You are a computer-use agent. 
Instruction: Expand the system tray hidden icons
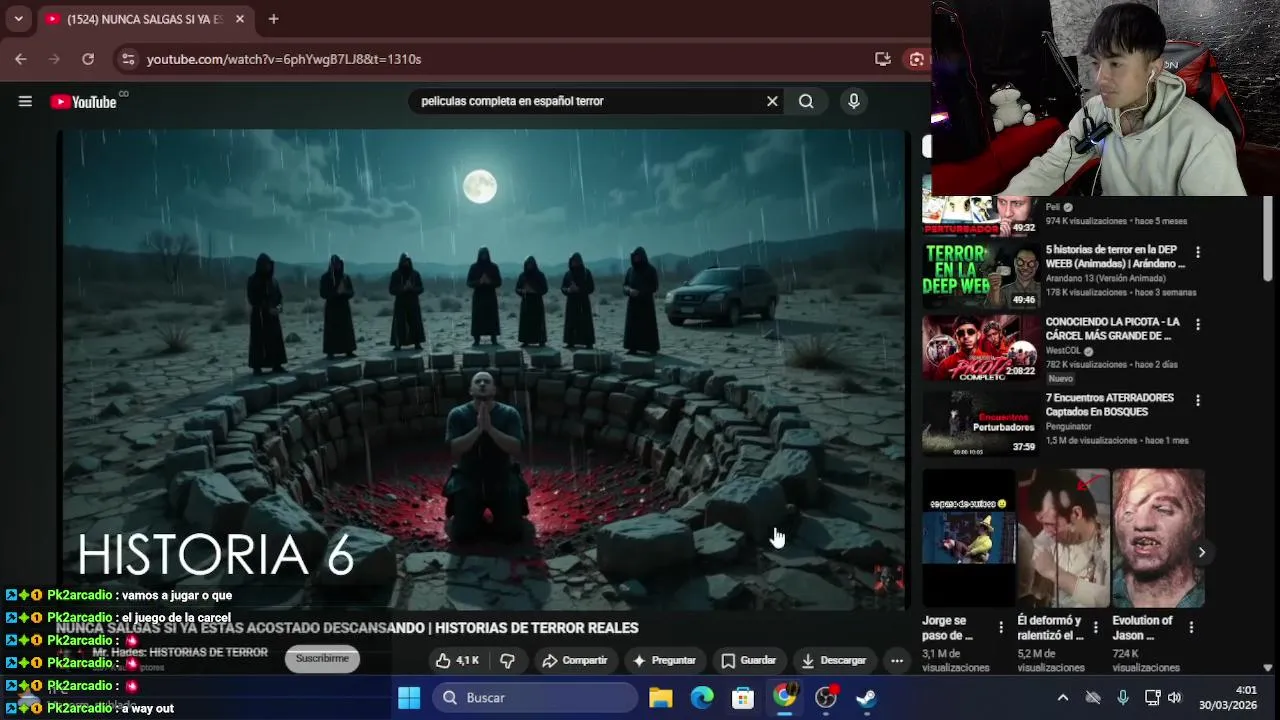(1063, 698)
